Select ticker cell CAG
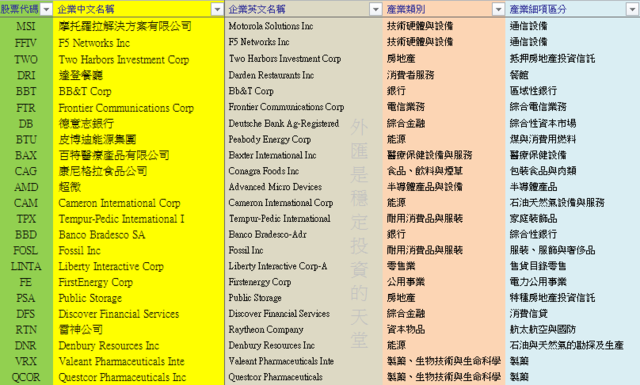This screenshot has height=385, width=640. point(26,171)
